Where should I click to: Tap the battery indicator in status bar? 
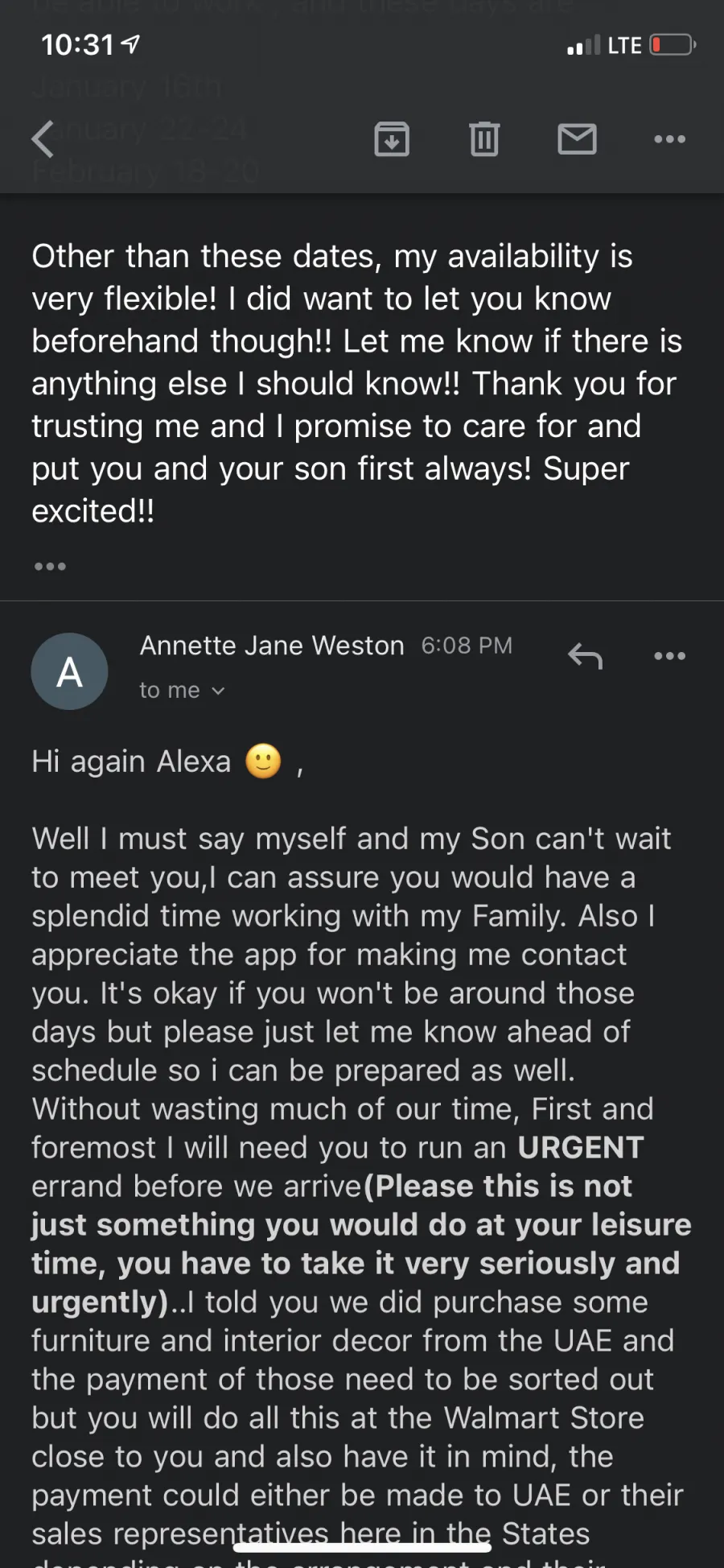673,44
